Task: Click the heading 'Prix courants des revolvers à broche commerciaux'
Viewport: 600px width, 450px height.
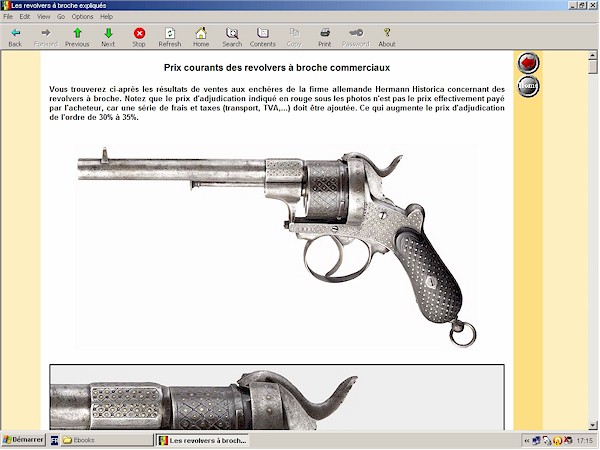Action: tap(277, 68)
